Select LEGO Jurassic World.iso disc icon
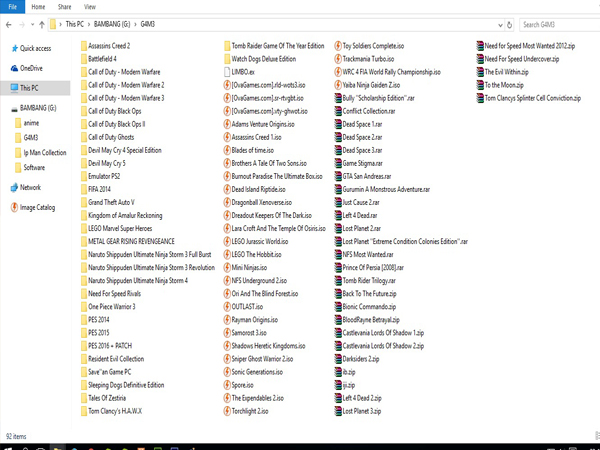600x450 pixels. pyautogui.click(x=227, y=242)
